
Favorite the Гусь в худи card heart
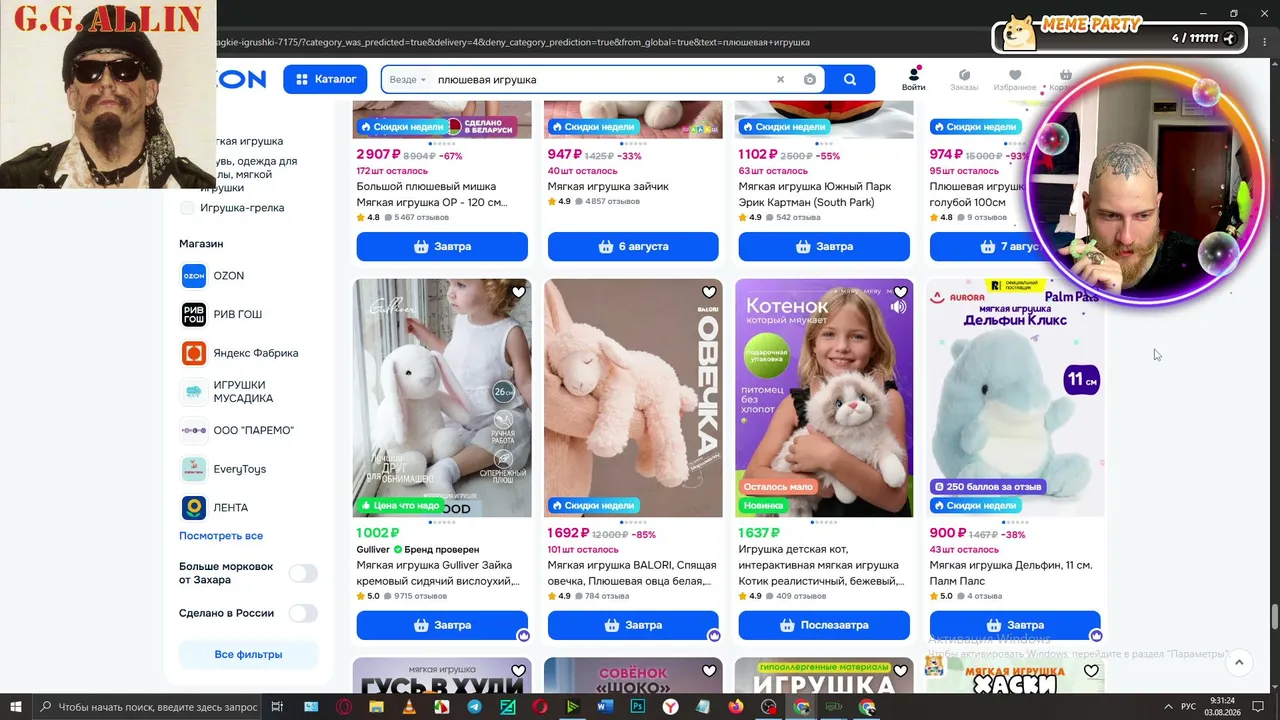tap(518, 671)
